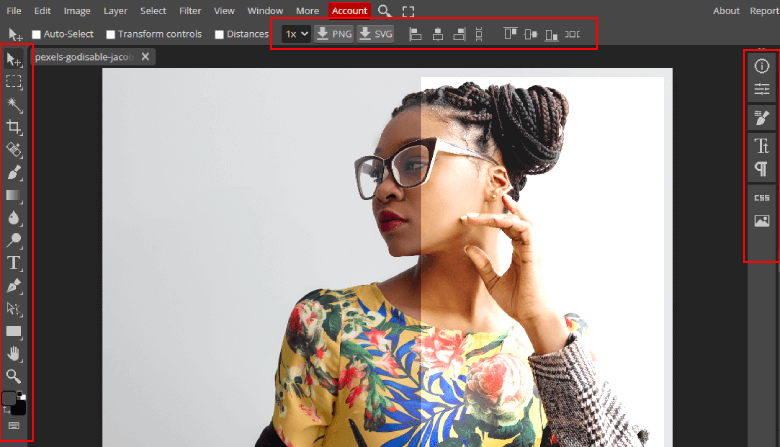
Task: Align top edges button
Action: (510, 34)
